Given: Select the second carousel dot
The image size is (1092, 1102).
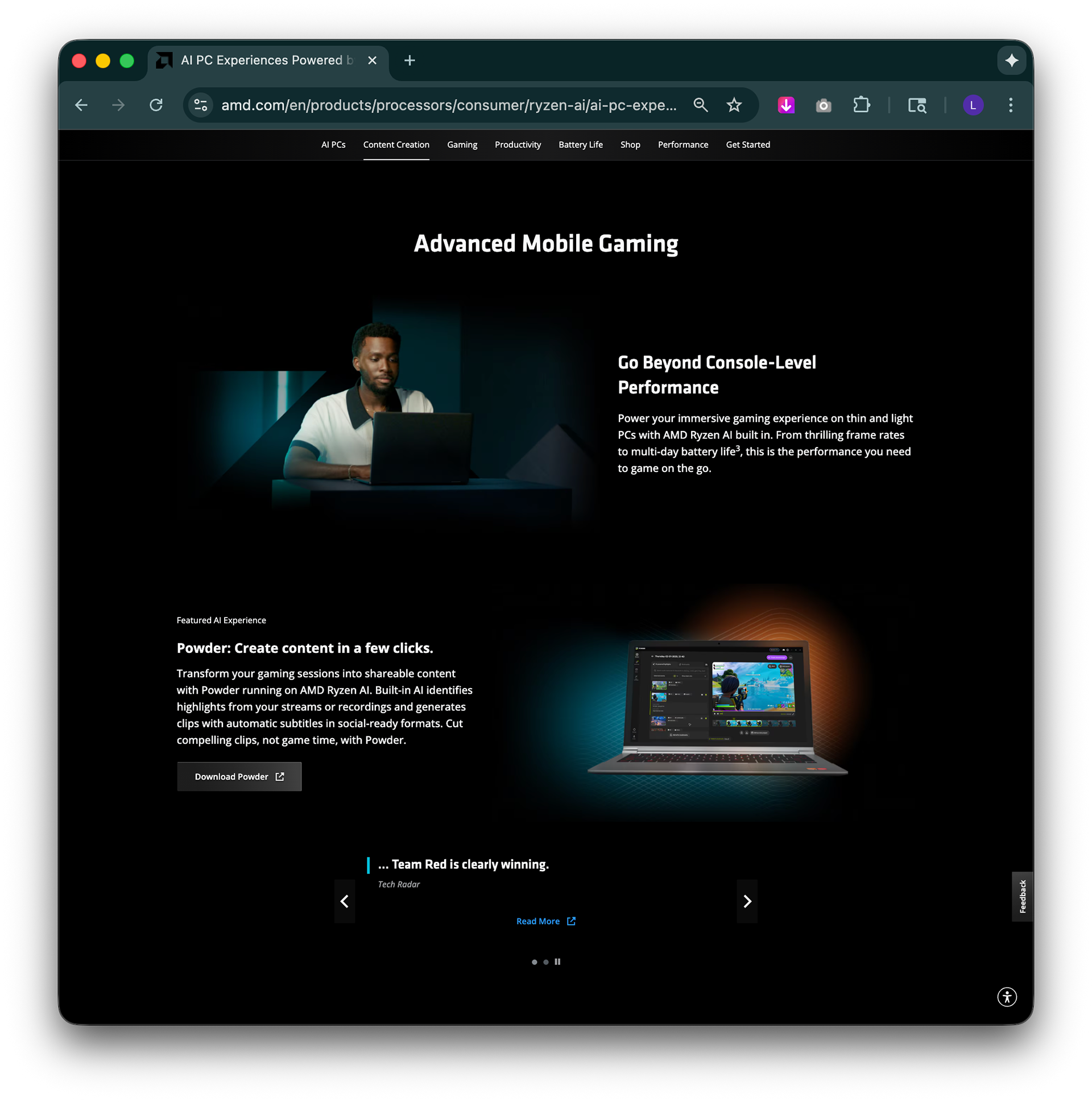Looking at the screenshot, I should coord(546,962).
